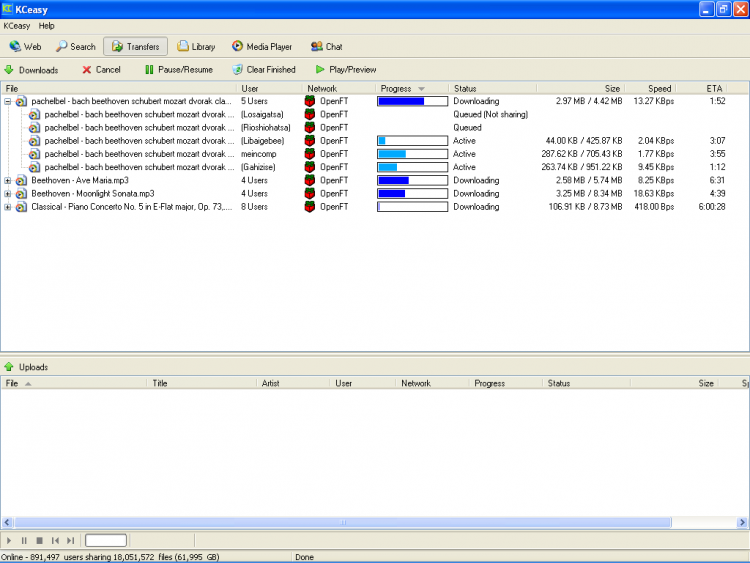
Task: Select the meincomp user cell
Action: click(x=259, y=154)
